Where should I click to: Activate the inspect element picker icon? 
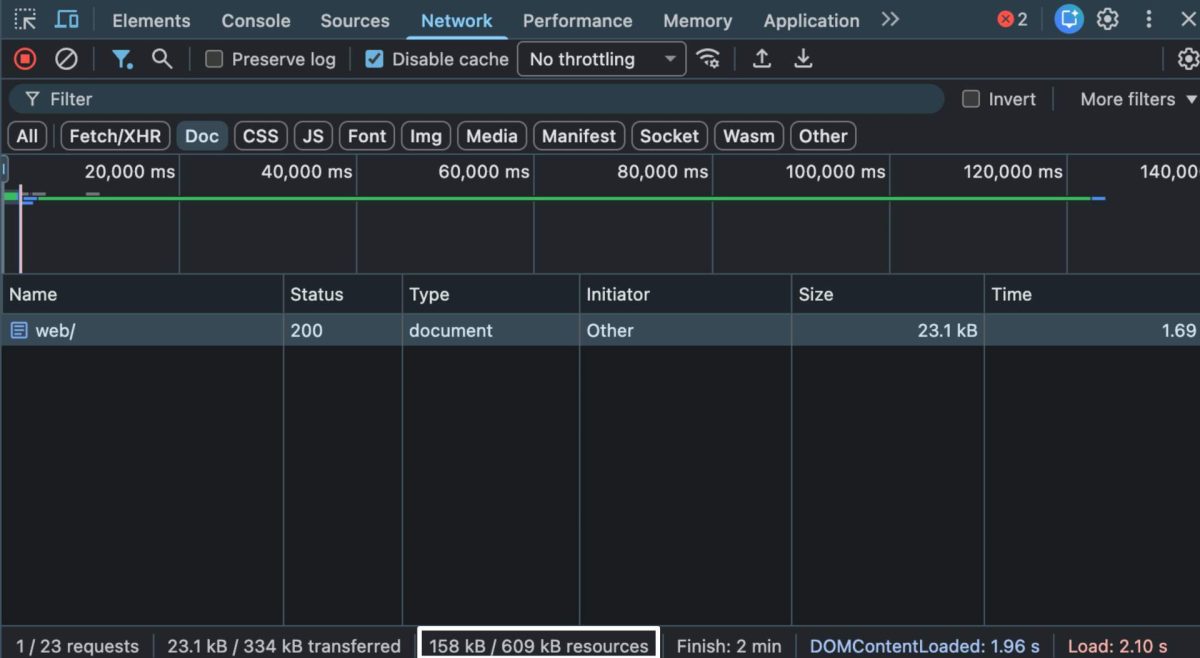click(x=25, y=19)
